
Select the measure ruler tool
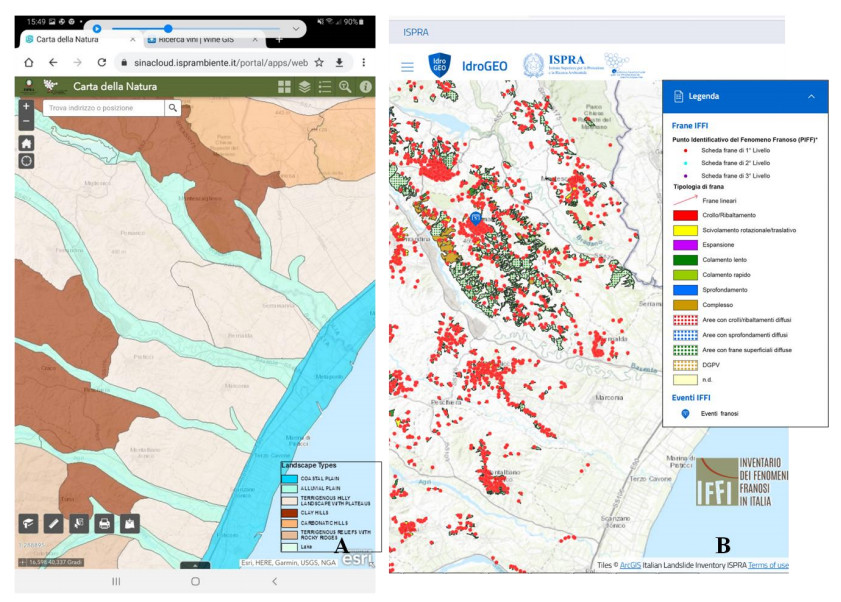pos(53,522)
